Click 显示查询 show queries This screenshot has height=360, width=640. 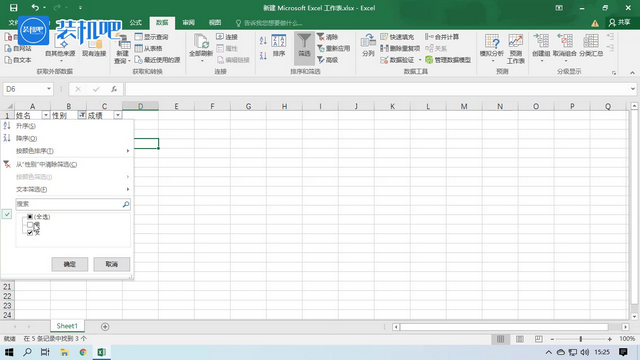coord(151,37)
